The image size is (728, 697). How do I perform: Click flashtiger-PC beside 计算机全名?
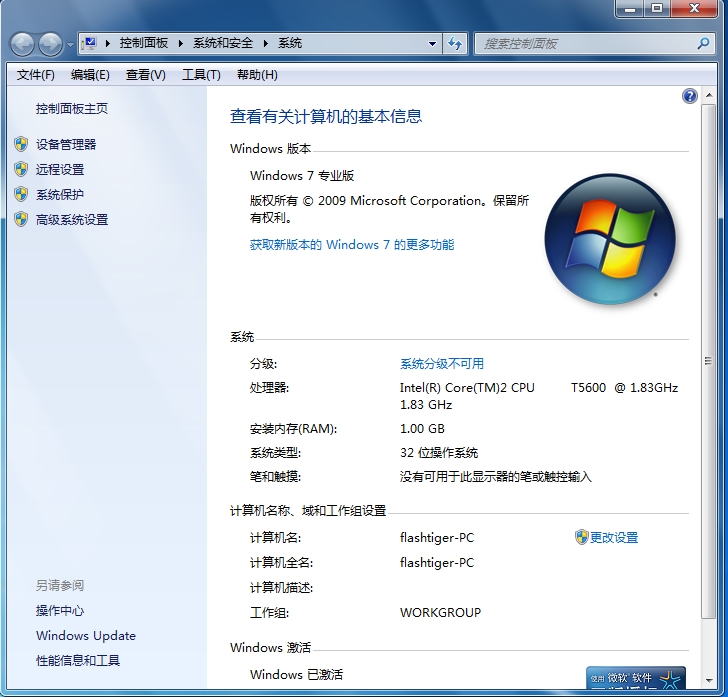[x=437, y=563]
